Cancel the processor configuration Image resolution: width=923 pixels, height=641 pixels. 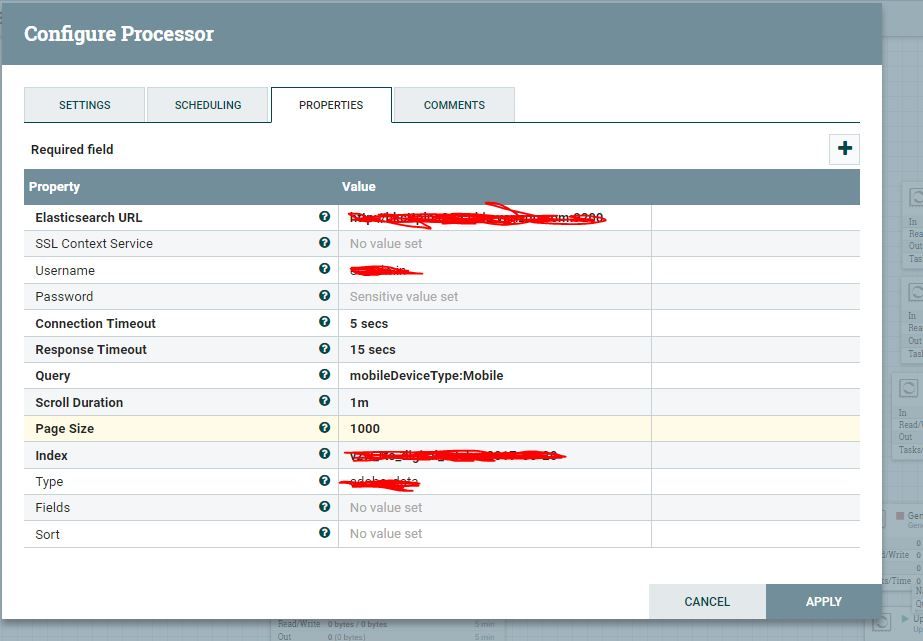pos(707,602)
